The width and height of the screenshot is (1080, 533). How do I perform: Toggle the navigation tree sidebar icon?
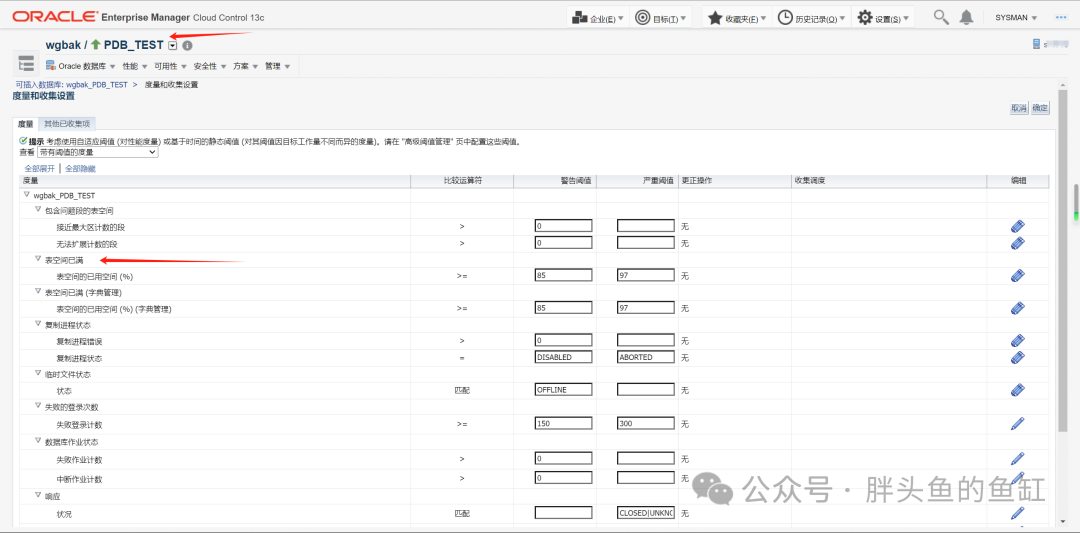[x=26, y=64]
